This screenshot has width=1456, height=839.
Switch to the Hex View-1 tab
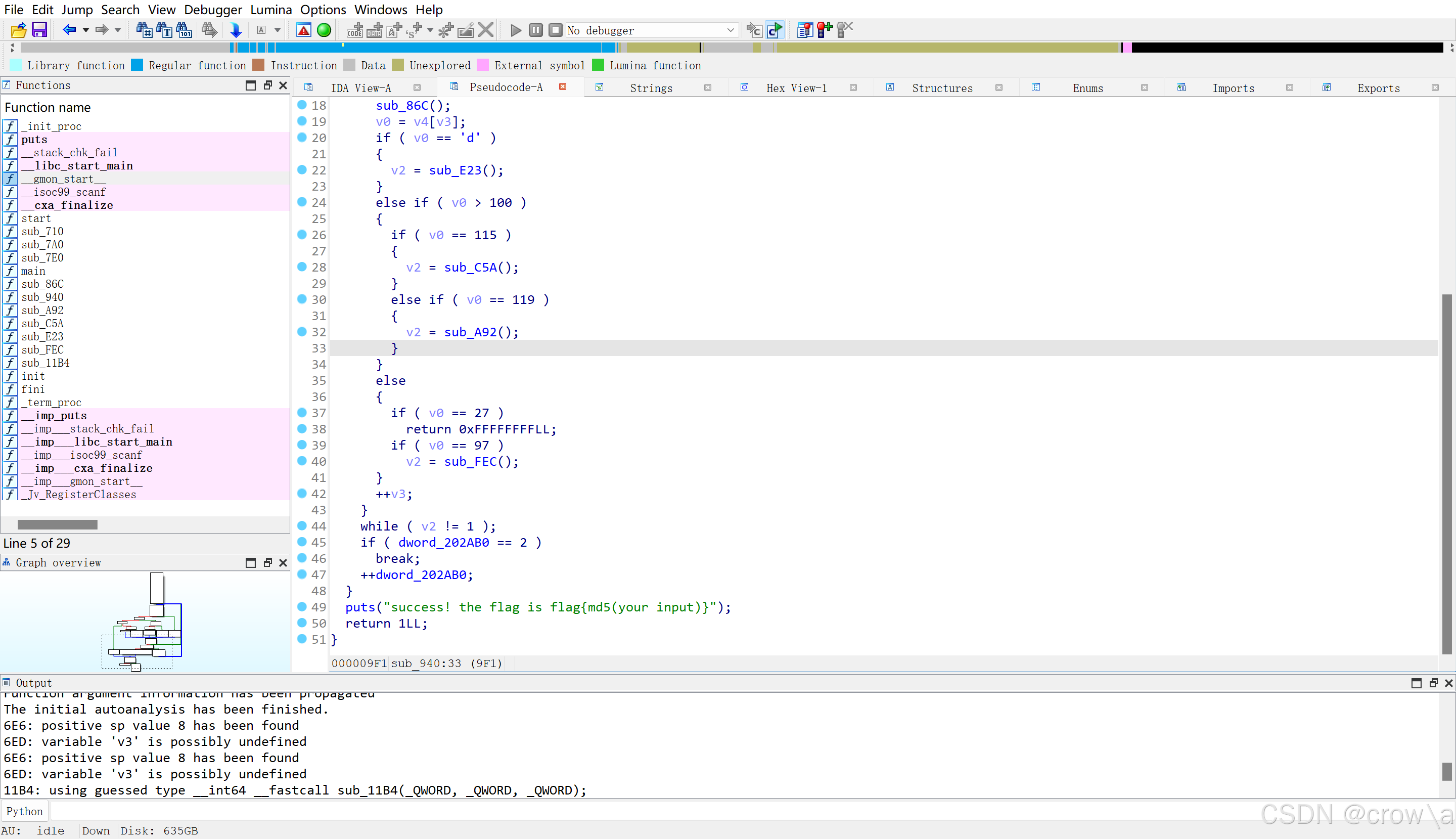(x=797, y=87)
